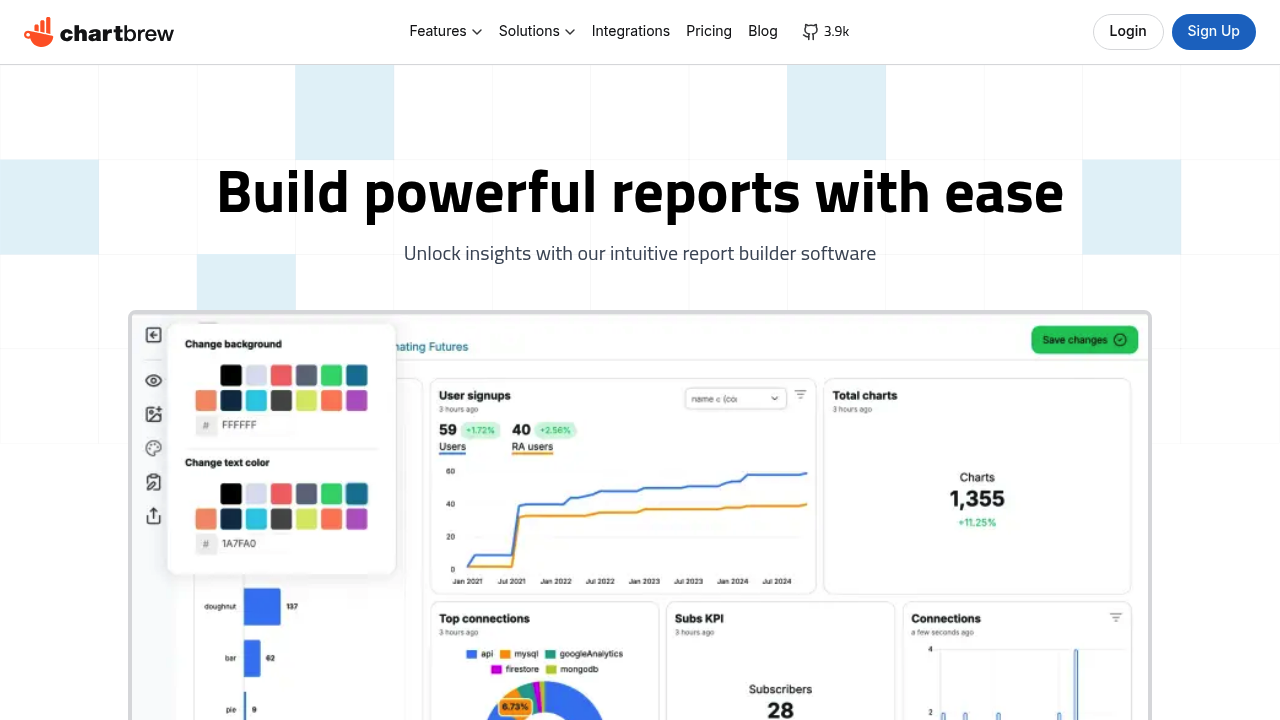1280x720 pixels.
Task: Click the +2.56% growth badge
Action: (x=555, y=430)
